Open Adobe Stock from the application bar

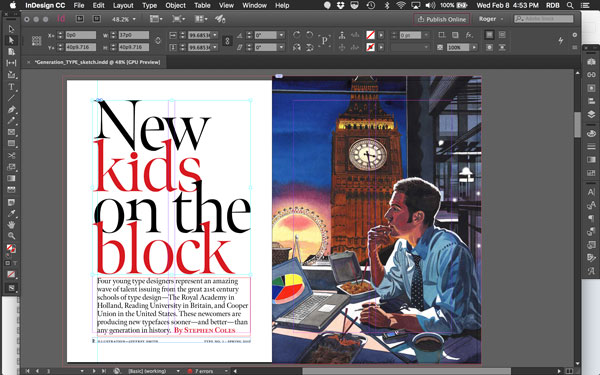96,19
